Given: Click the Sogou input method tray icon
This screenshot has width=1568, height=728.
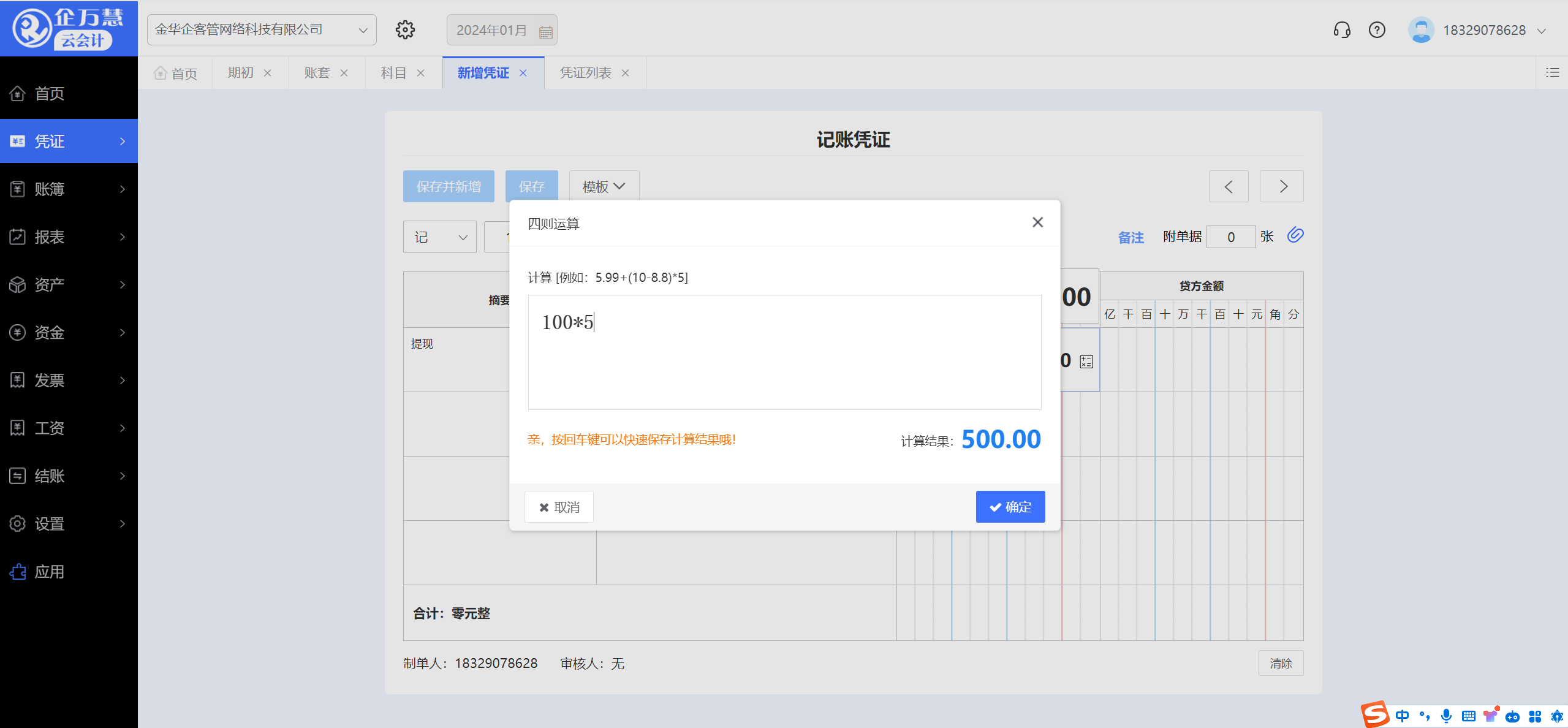Looking at the screenshot, I should 1375,715.
